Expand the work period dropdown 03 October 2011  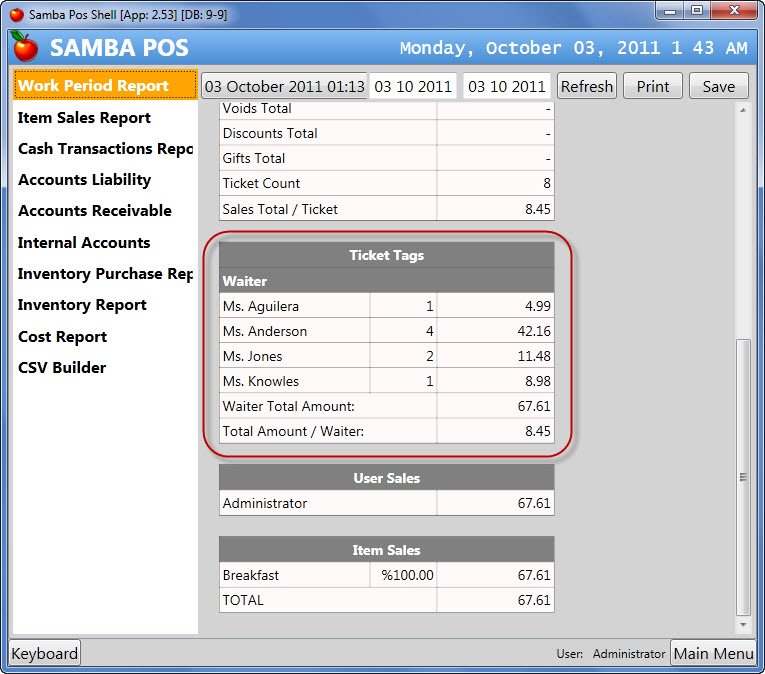point(285,87)
